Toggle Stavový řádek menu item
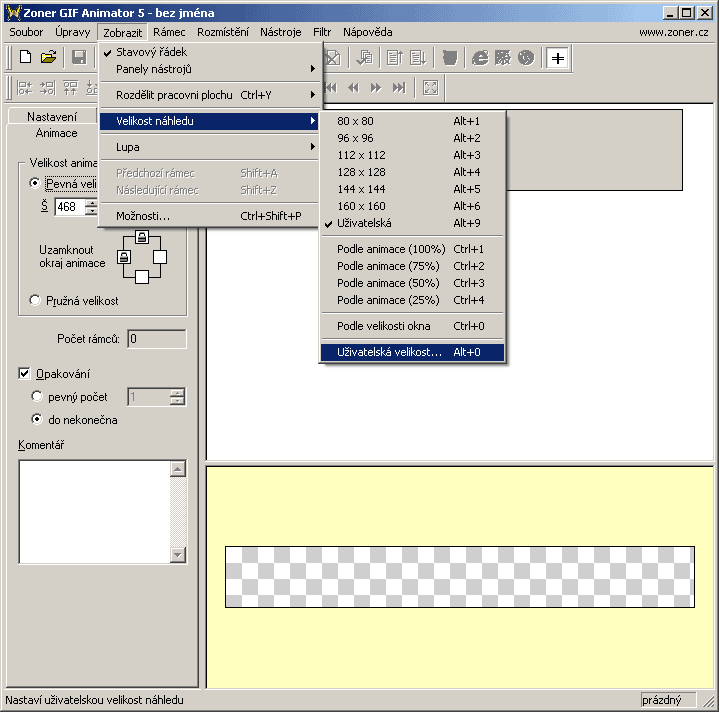 (x=209, y=52)
